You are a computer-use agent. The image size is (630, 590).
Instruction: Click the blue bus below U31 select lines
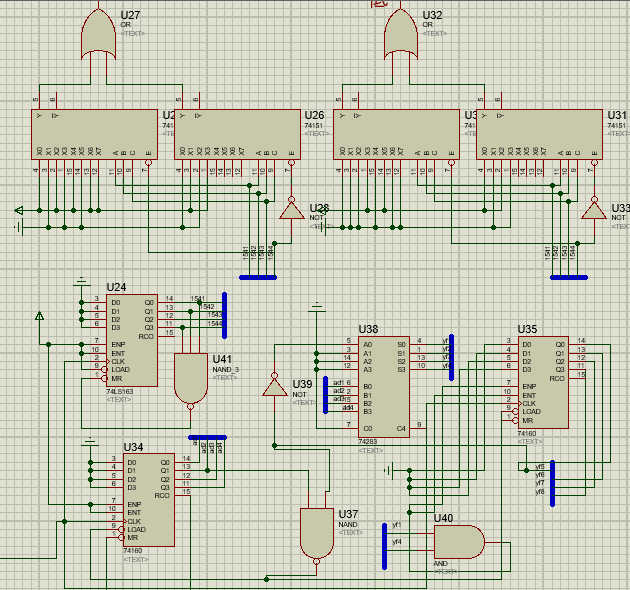(569, 277)
